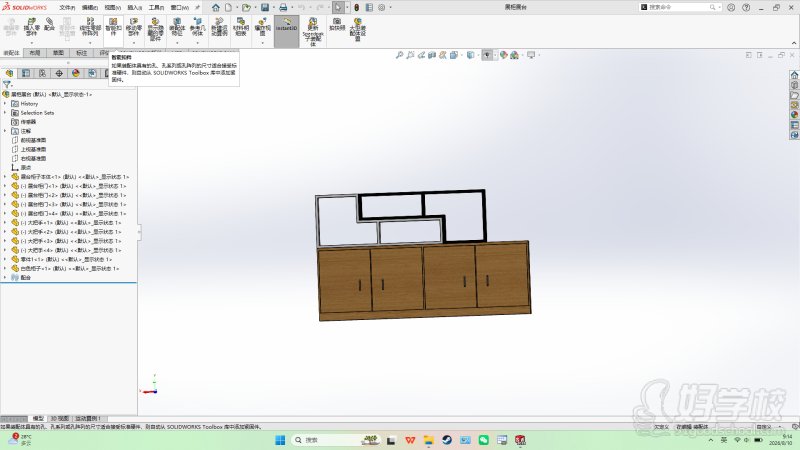Open the 编辑 (Edit) menu
Image resolution: width=800 pixels, height=450 pixels.
[90, 7]
